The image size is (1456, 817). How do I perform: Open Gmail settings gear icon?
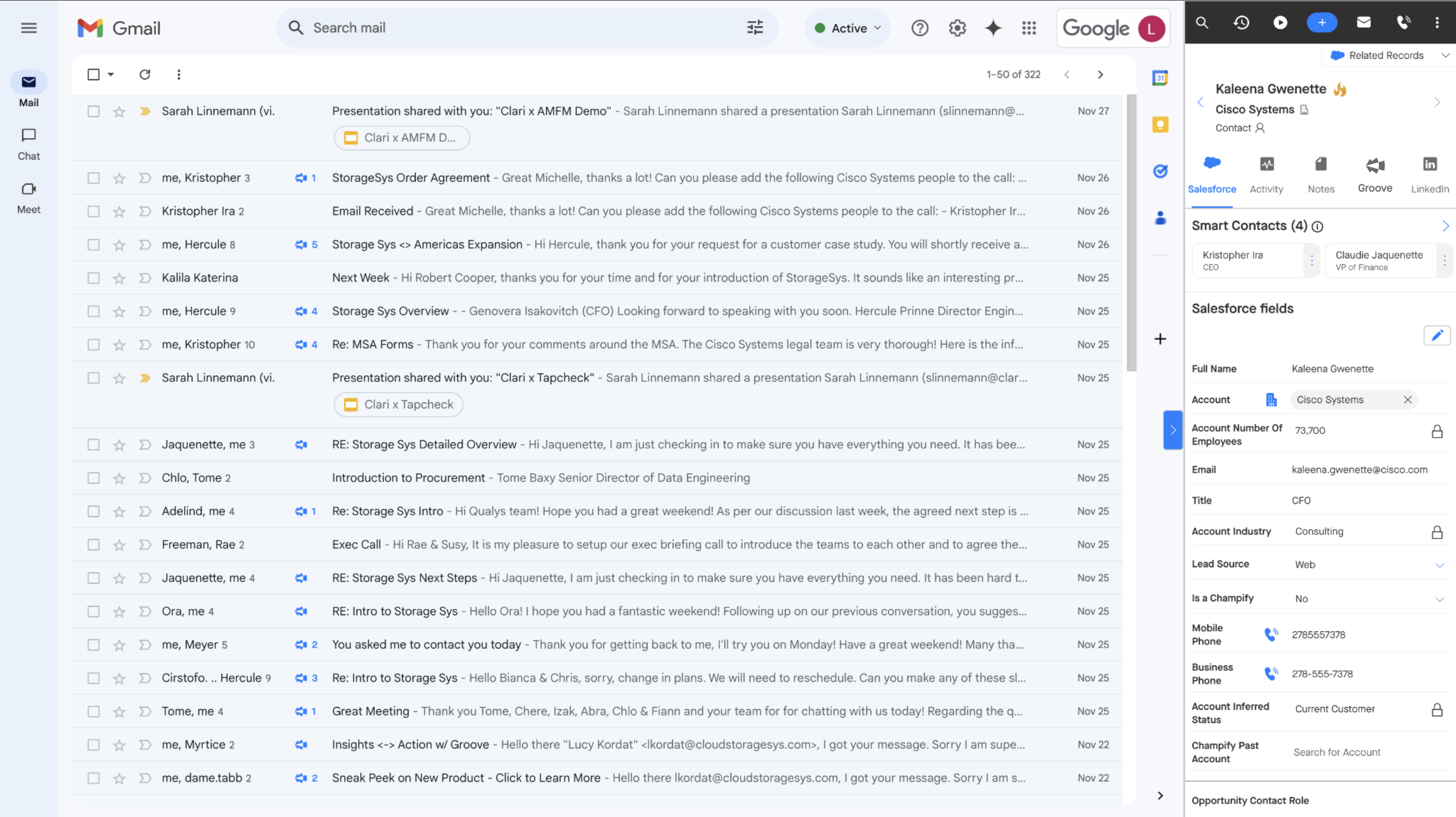(957, 28)
